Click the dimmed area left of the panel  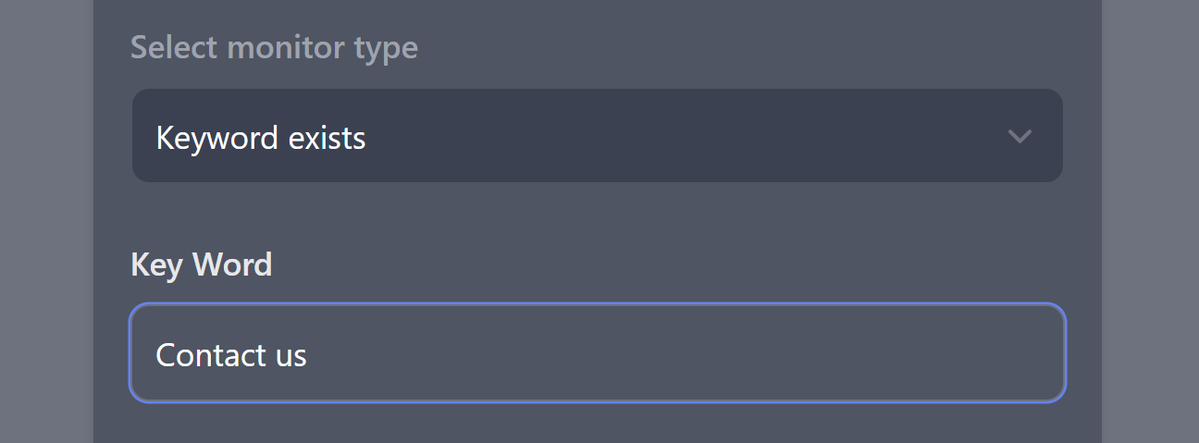pos(46,222)
